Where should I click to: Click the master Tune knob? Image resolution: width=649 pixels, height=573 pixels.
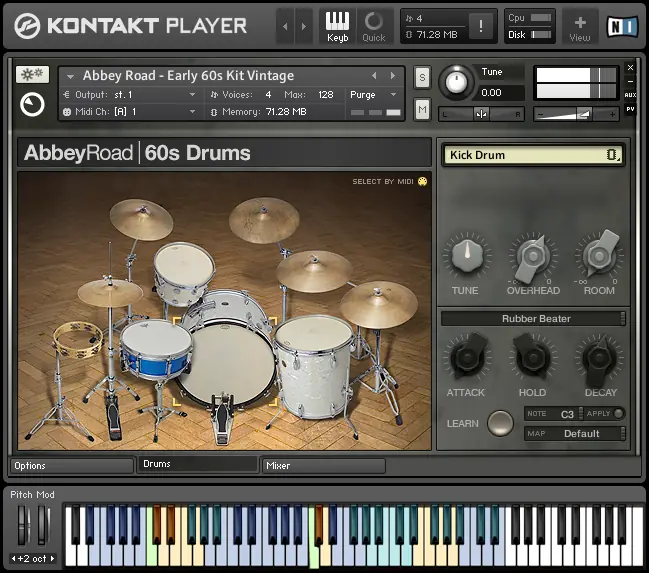click(456, 82)
